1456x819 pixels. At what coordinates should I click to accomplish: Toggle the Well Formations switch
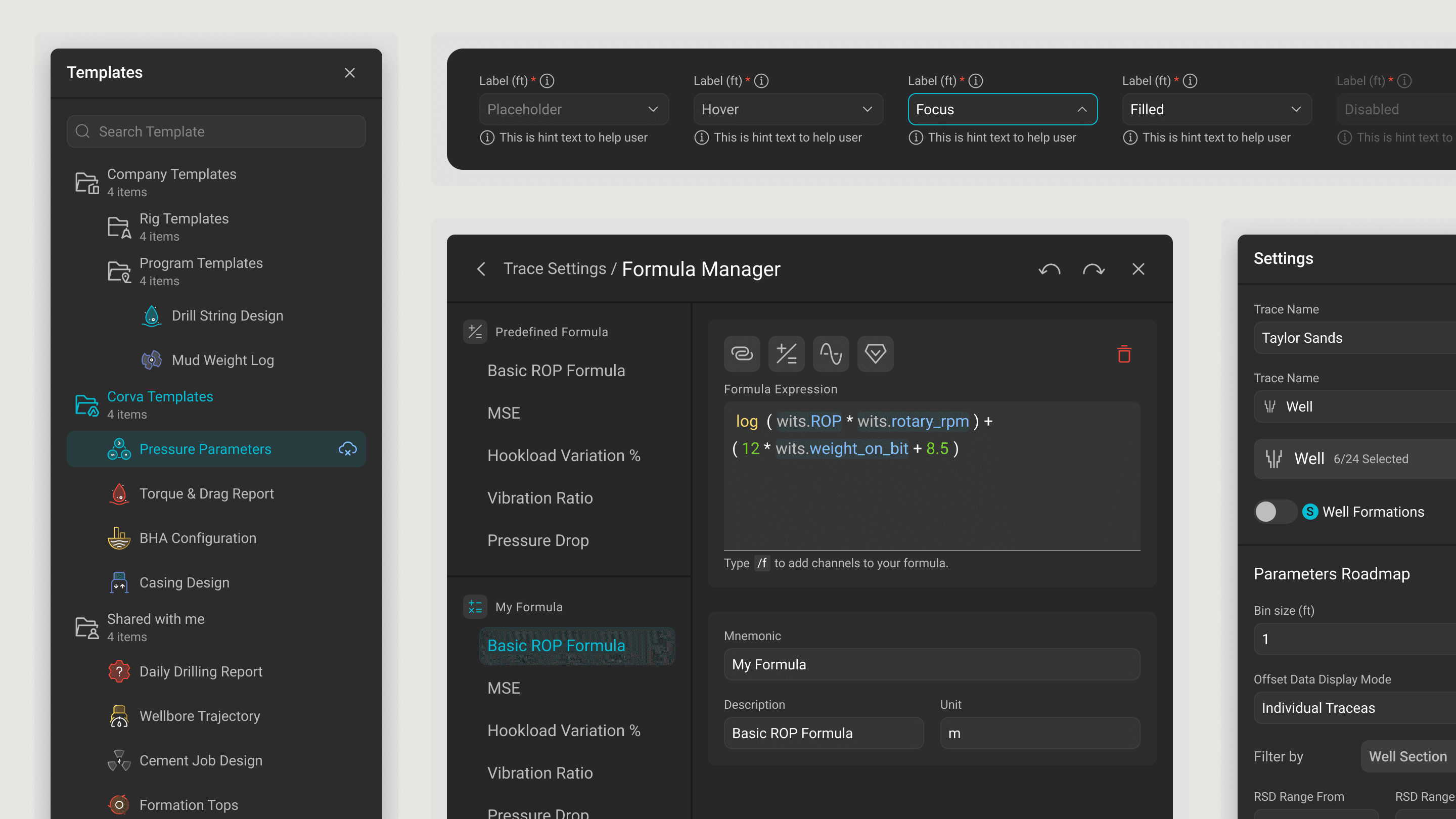[1275, 512]
